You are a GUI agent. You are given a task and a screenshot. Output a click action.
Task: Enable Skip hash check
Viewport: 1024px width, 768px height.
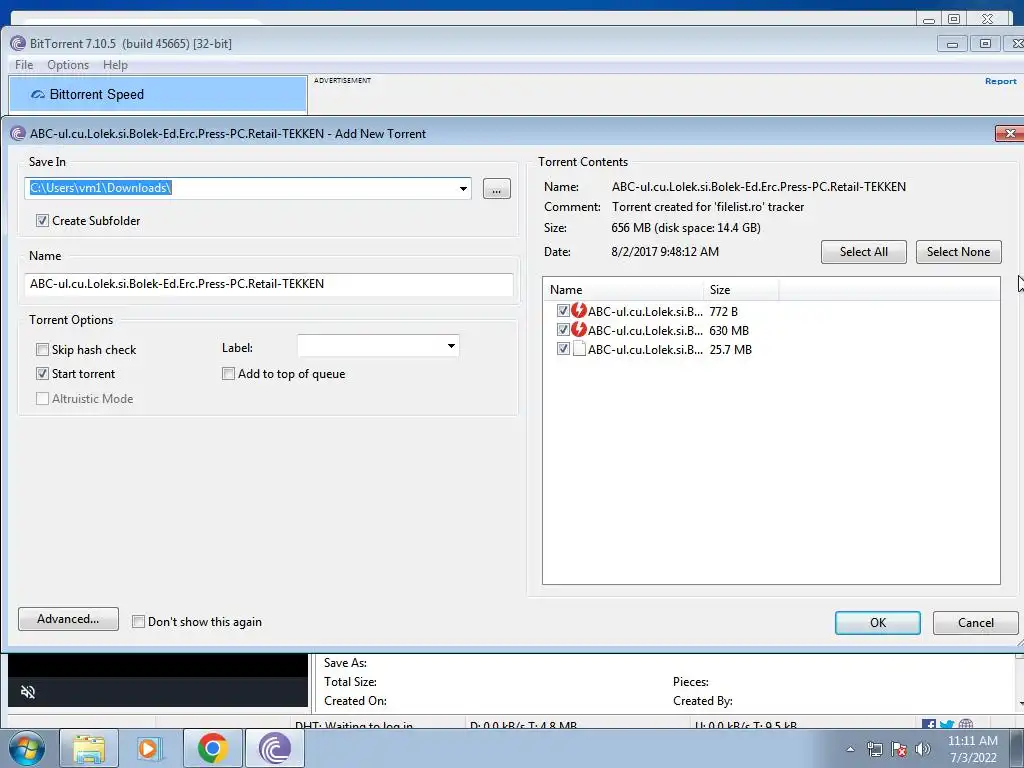42,349
